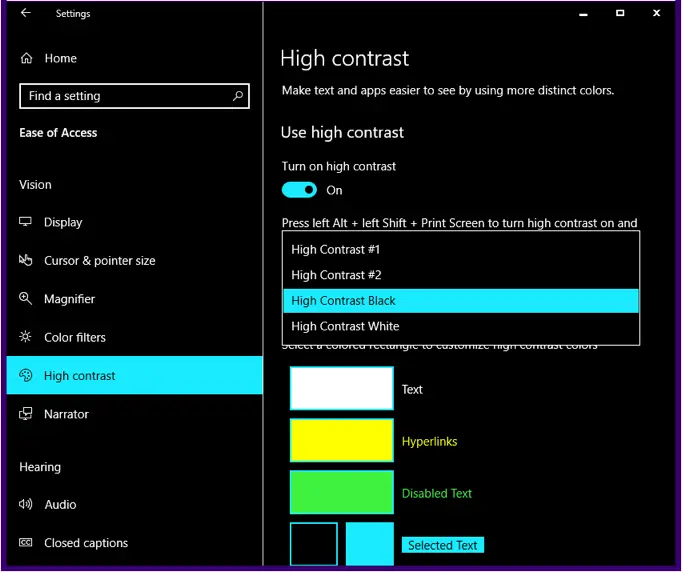Click the yellow Hyperlinks color swatch
The image size is (682, 572).
coord(342,440)
